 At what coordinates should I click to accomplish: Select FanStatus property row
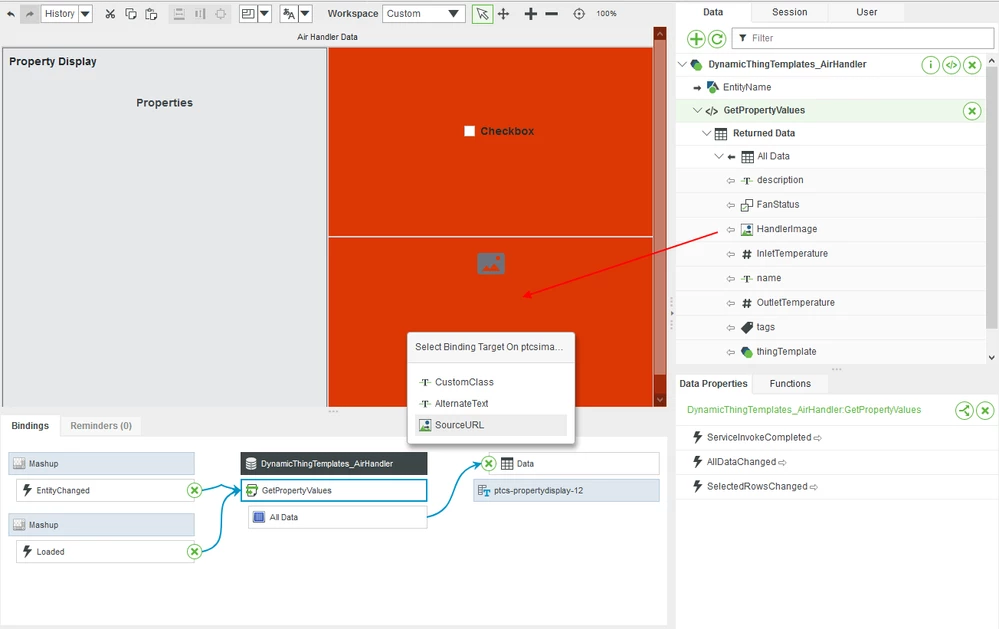(831, 205)
